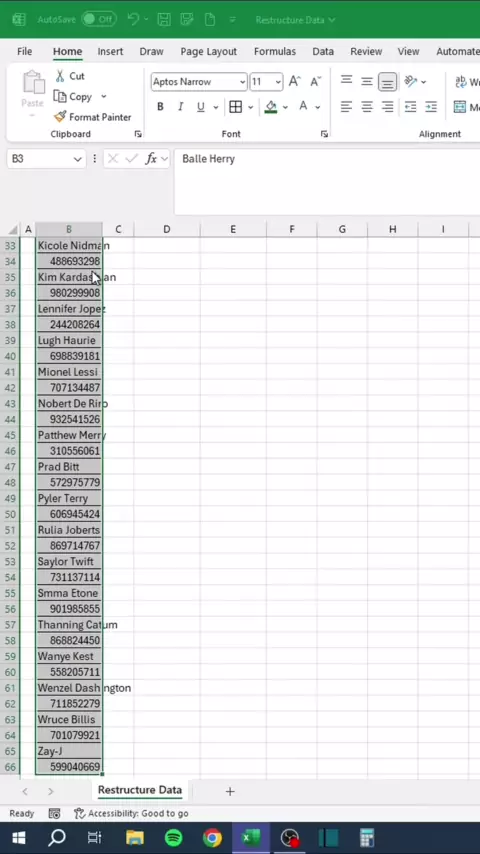
Task: Click the Save icon in title bar
Action: pos(164,20)
